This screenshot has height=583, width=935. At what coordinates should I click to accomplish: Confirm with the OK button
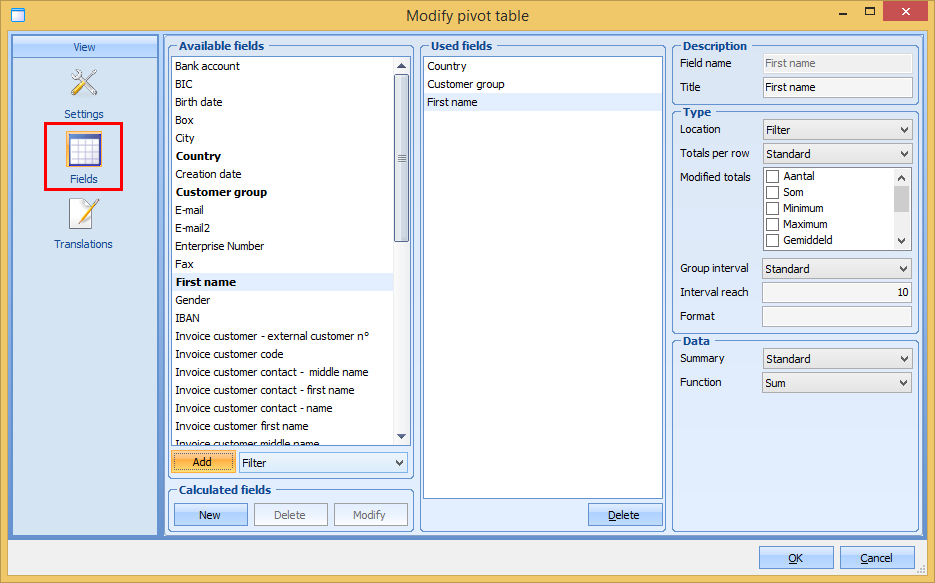click(x=796, y=558)
